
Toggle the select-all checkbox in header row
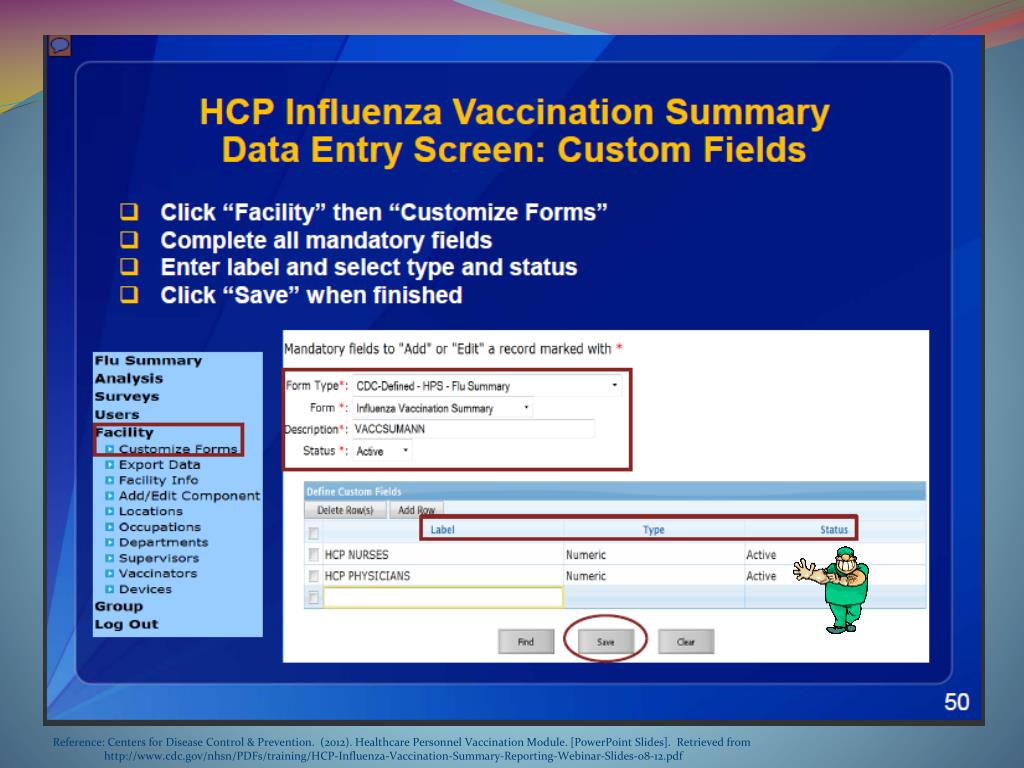[313, 530]
